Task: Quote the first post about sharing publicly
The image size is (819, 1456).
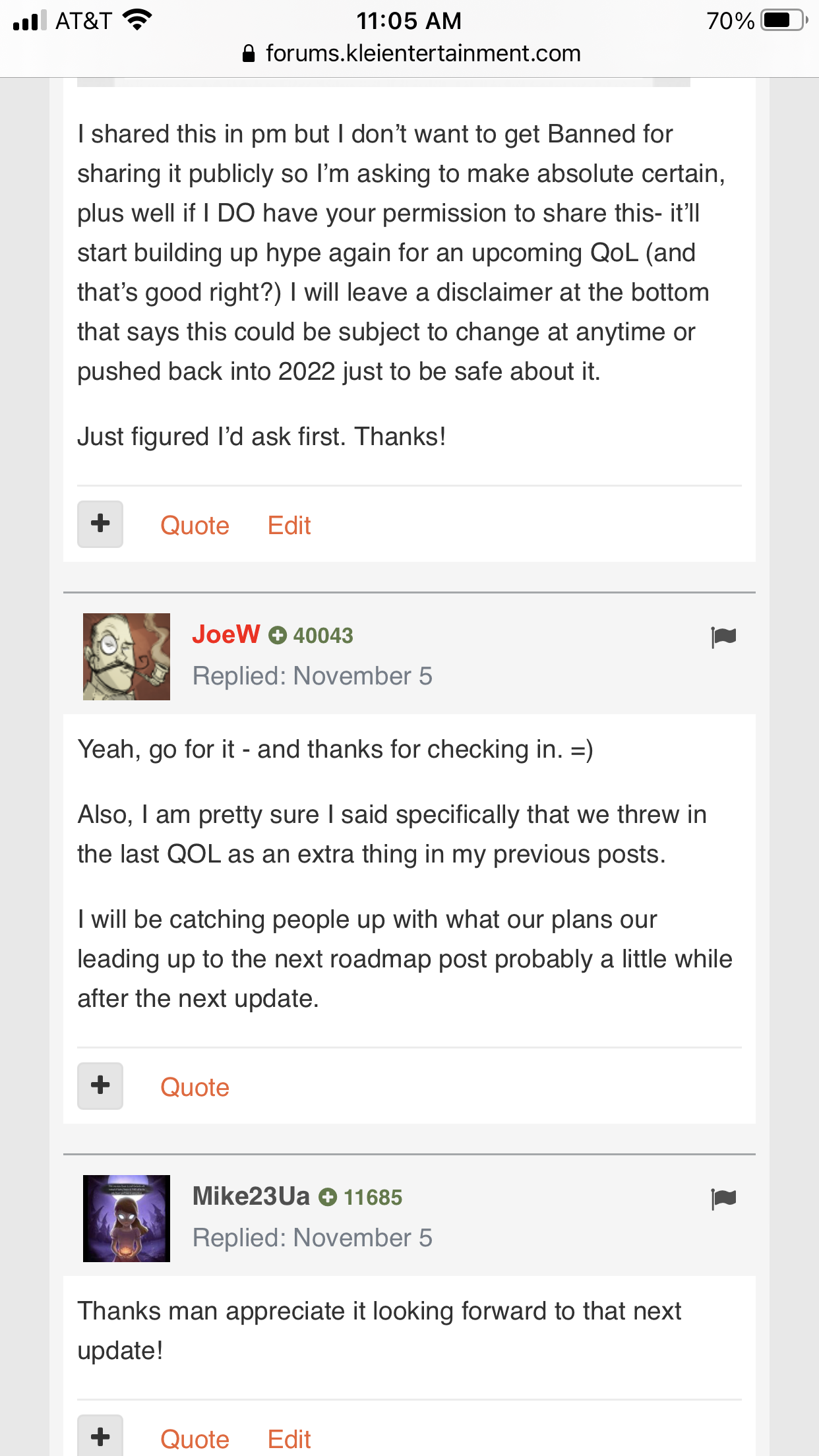Action: [x=195, y=526]
